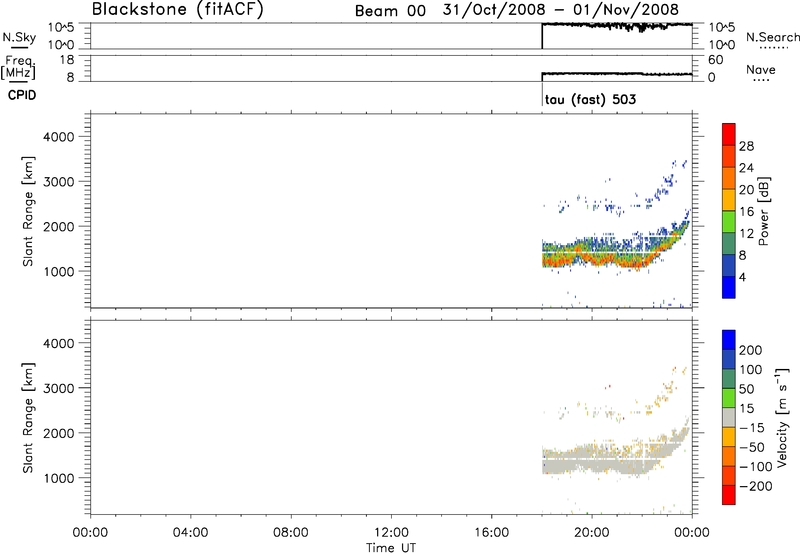The image size is (800, 554).
Task: Click the Blackstone (fitACF) plot title
Action: pos(178,9)
